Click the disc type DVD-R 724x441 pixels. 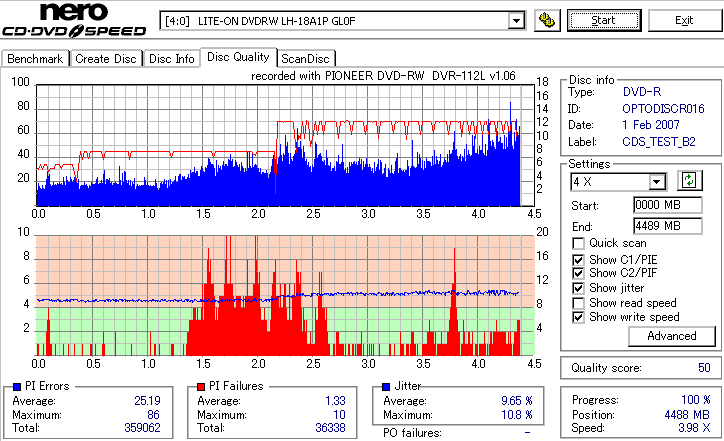[642, 92]
